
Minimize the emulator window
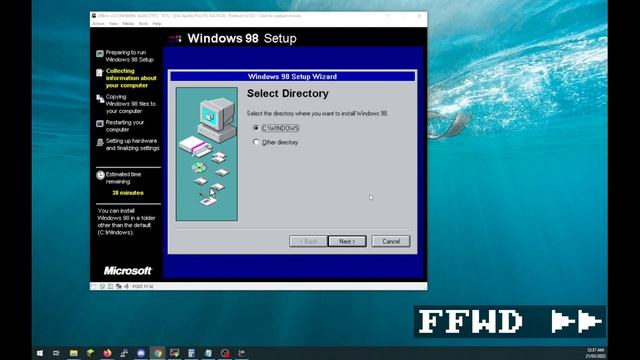pyautogui.click(x=388, y=16)
